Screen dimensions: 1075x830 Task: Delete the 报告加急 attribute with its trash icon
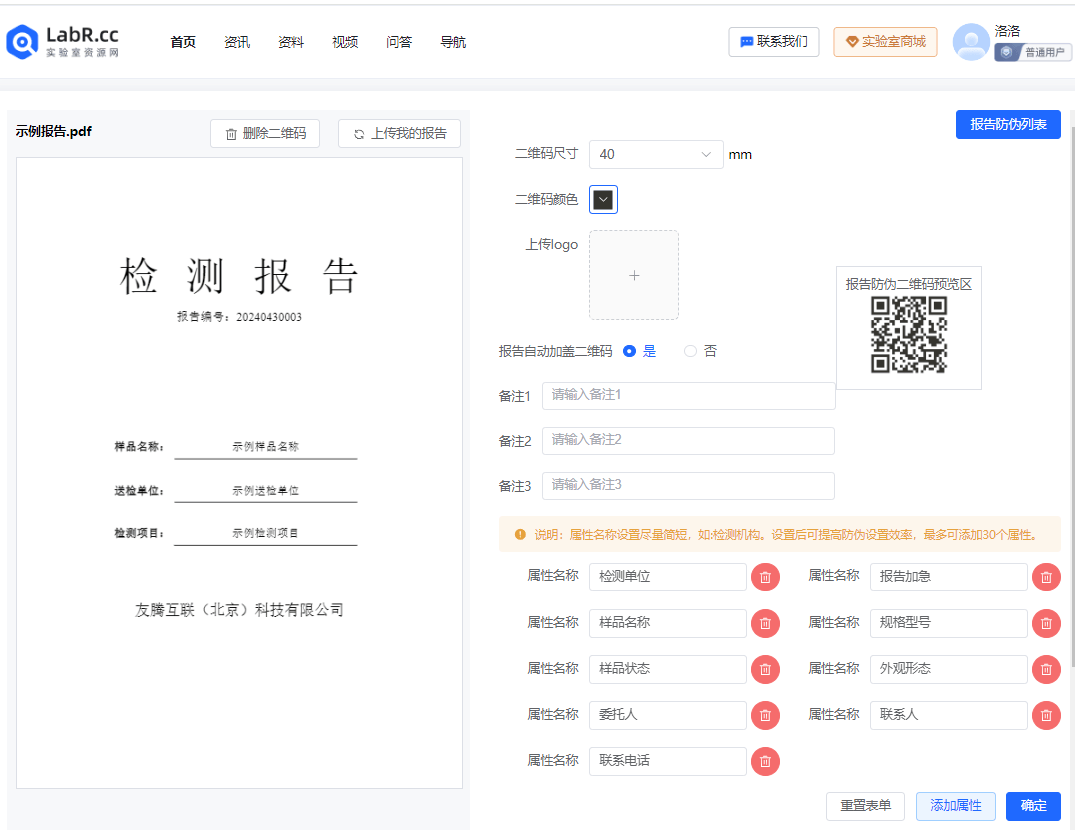coord(1046,577)
